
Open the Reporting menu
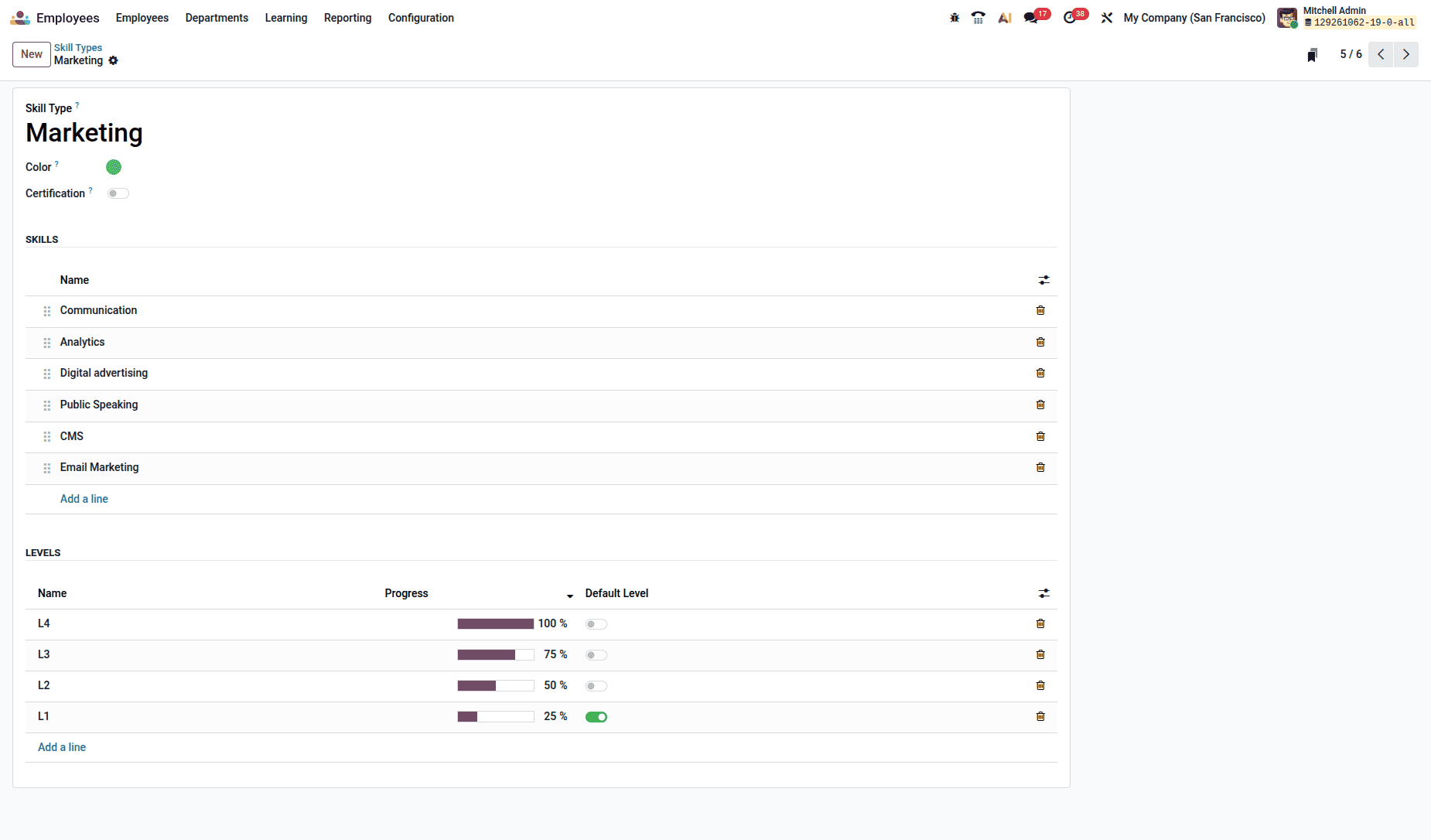pos(347,18)
